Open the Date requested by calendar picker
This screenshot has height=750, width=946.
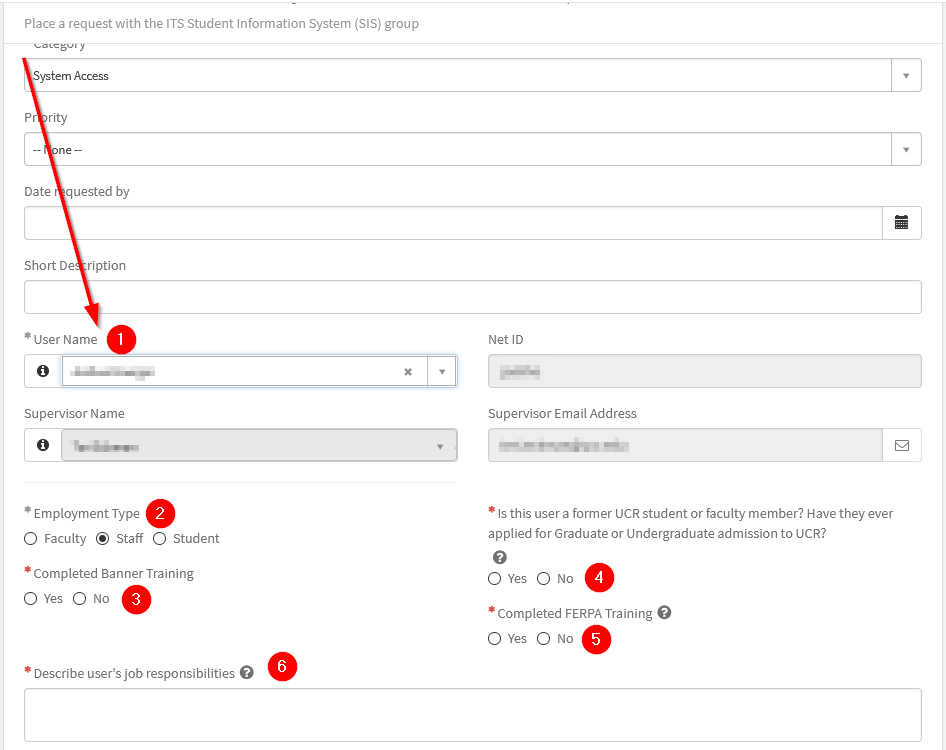pos(901,223)
